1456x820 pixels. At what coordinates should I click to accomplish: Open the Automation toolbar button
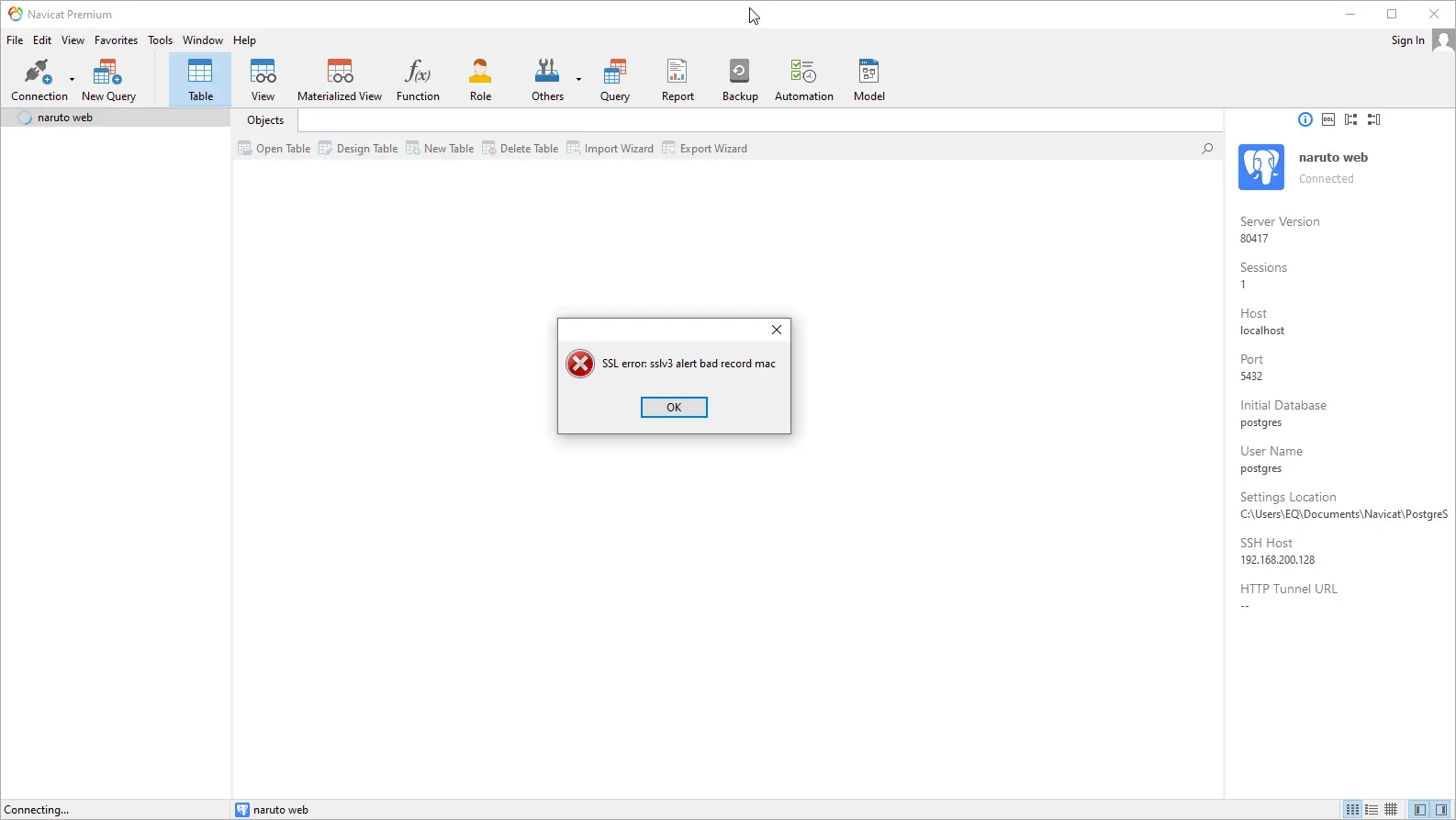click(x=804, y=80)
